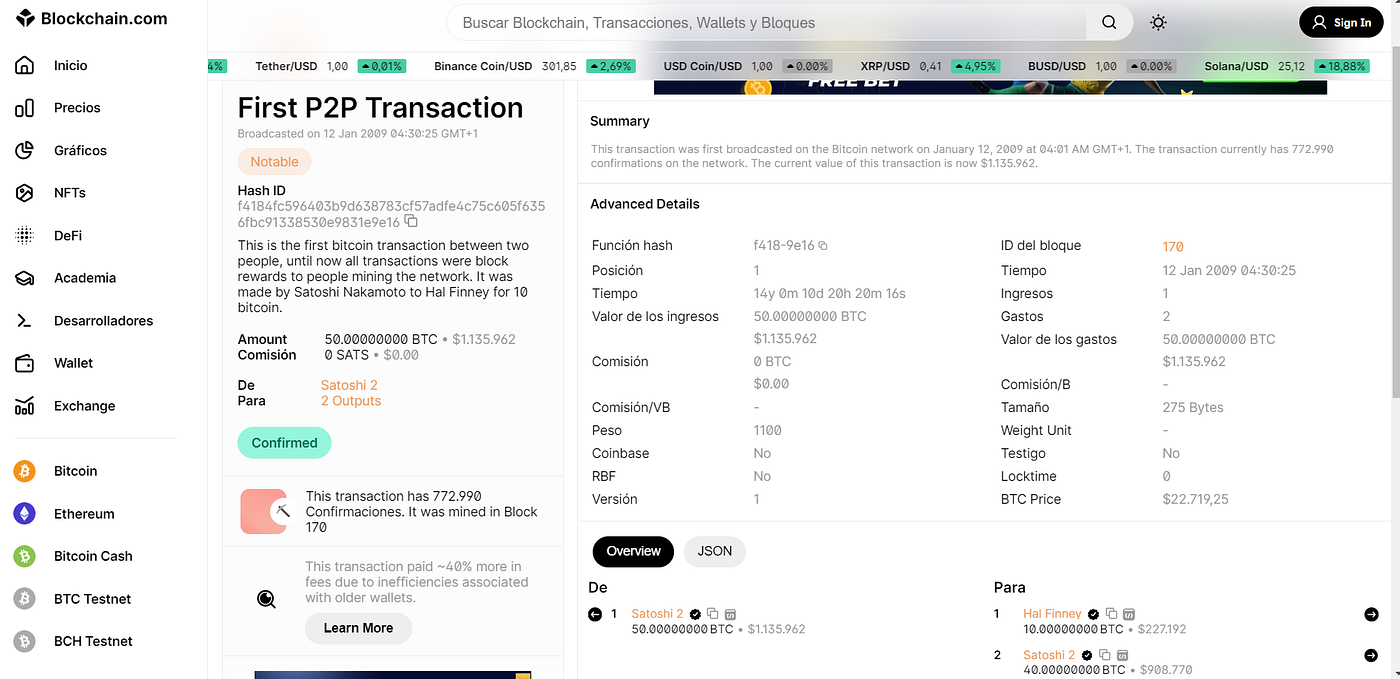Click the Tether/USD ticker entry
The width and height of the screenshot is (1400, 679).
(330, 66)
